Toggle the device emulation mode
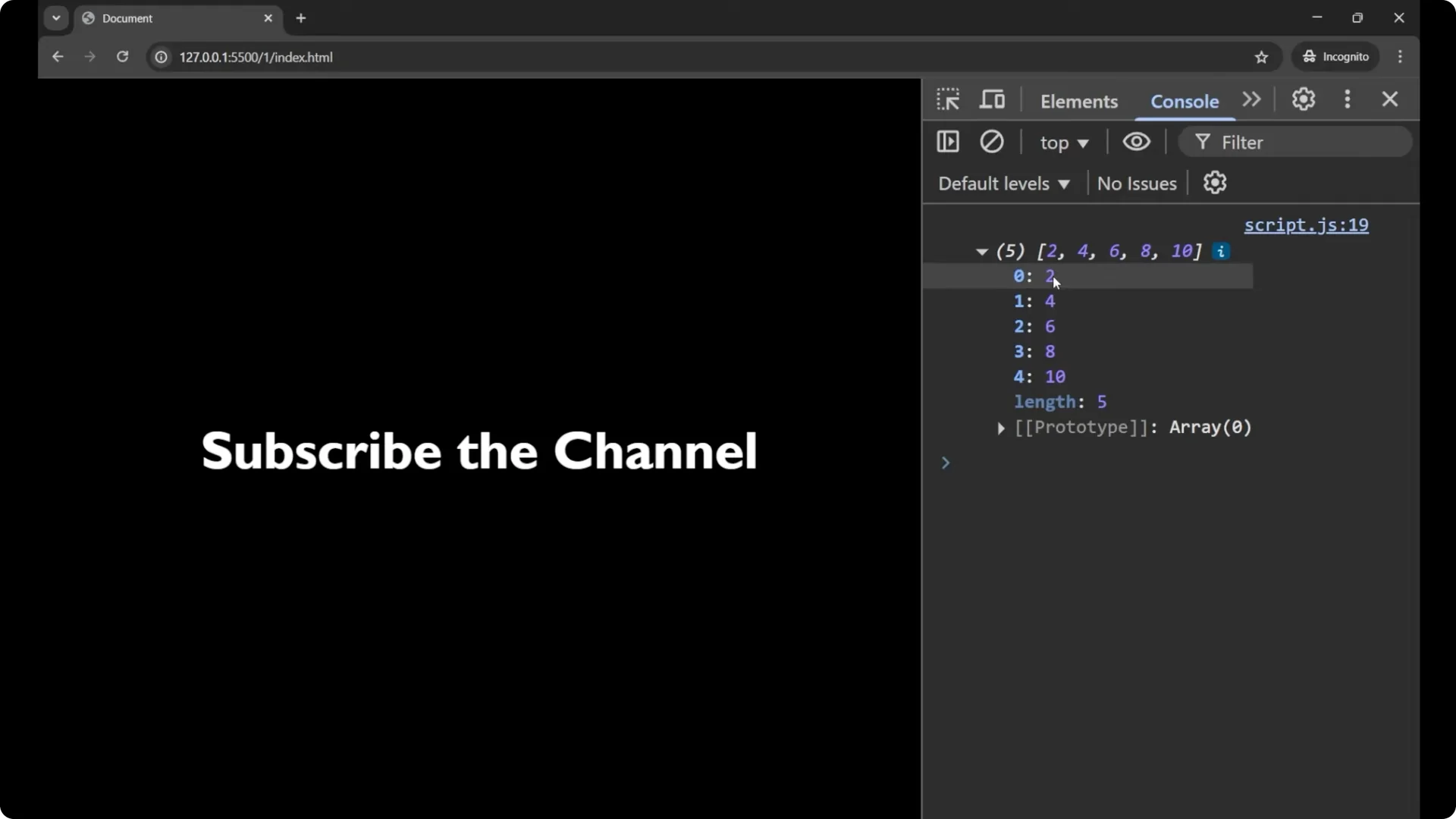This screenshot has width=1456, height=819. coord(993,99)
